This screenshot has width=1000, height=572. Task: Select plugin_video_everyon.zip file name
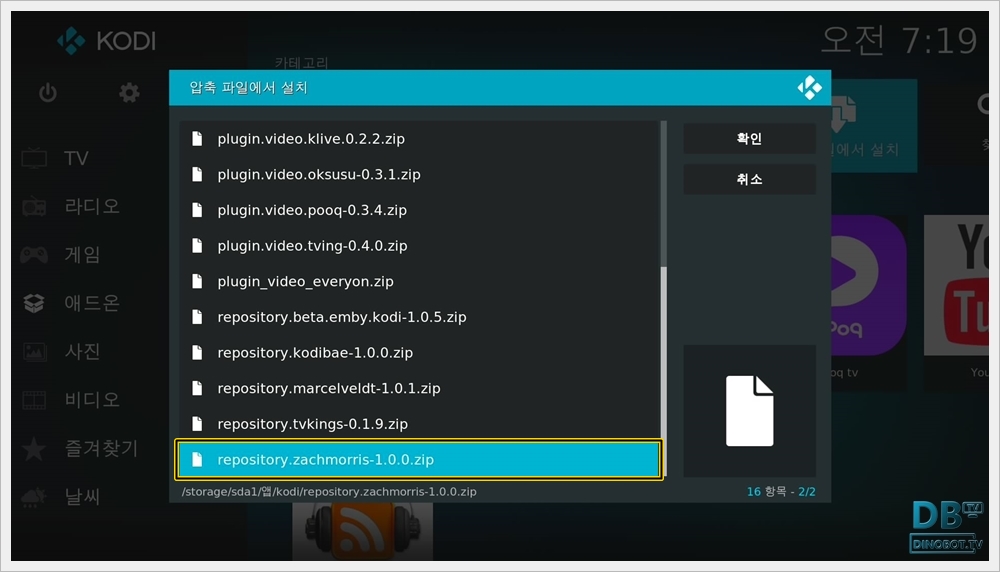click(305, 282)
